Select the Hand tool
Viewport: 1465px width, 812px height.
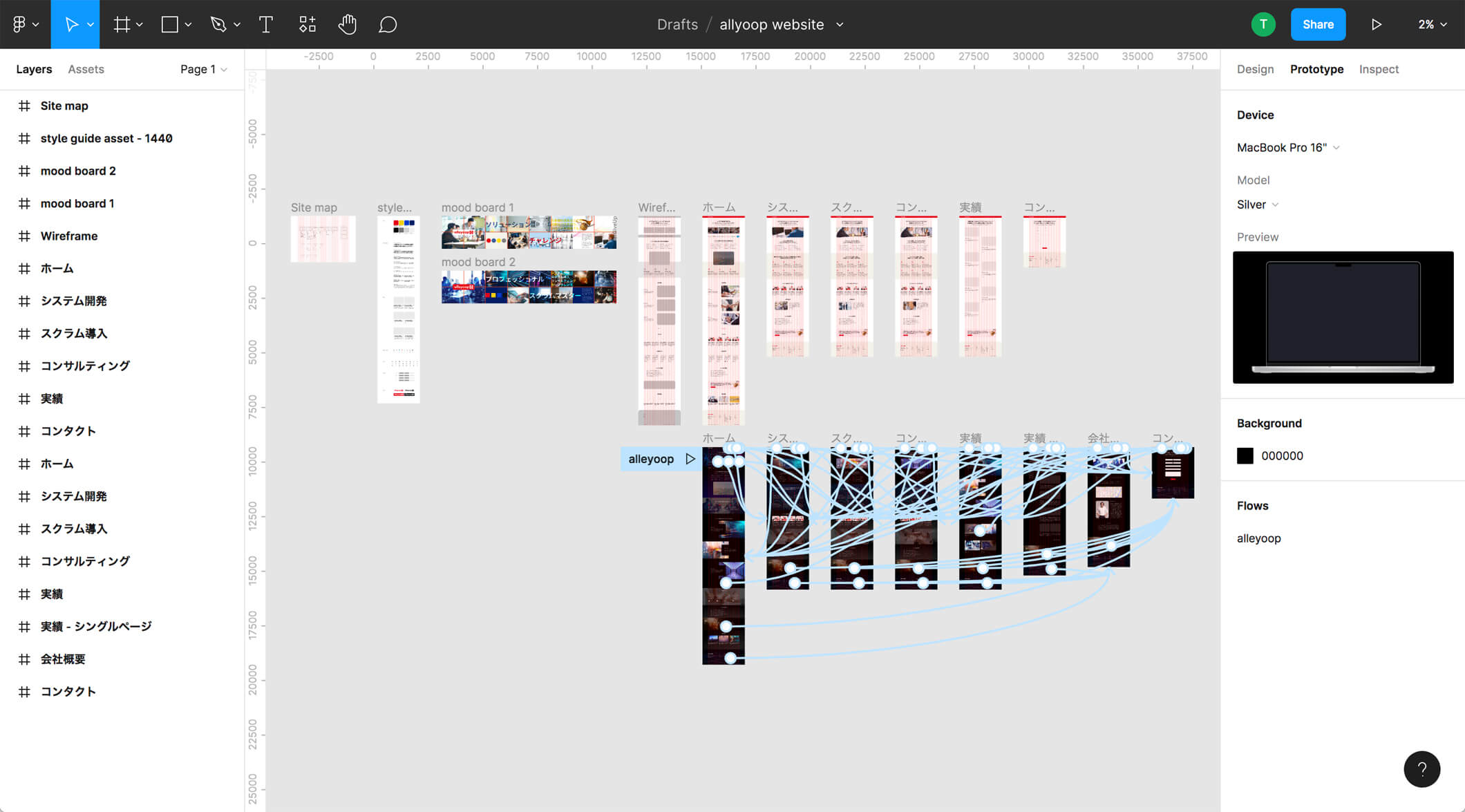click(347, 24)
